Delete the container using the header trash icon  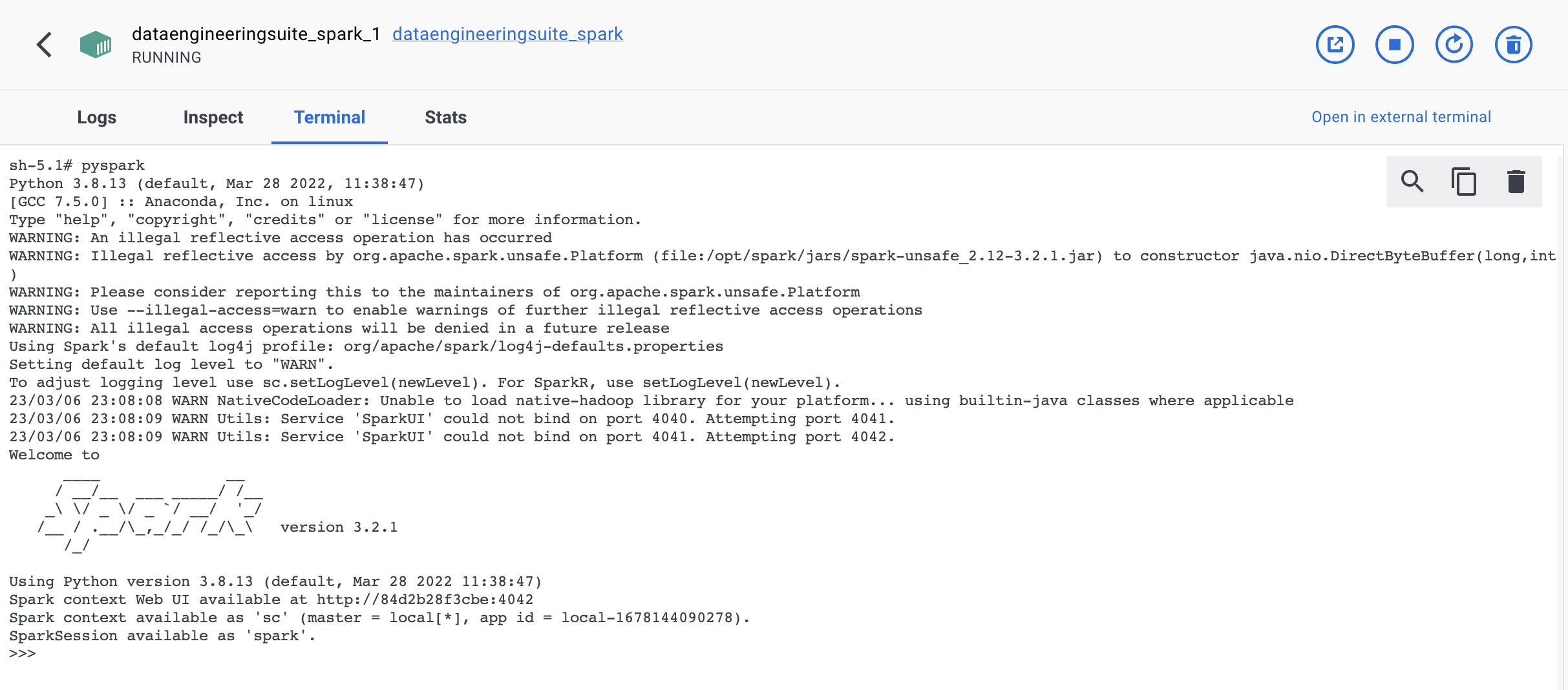coord(1513,45)
